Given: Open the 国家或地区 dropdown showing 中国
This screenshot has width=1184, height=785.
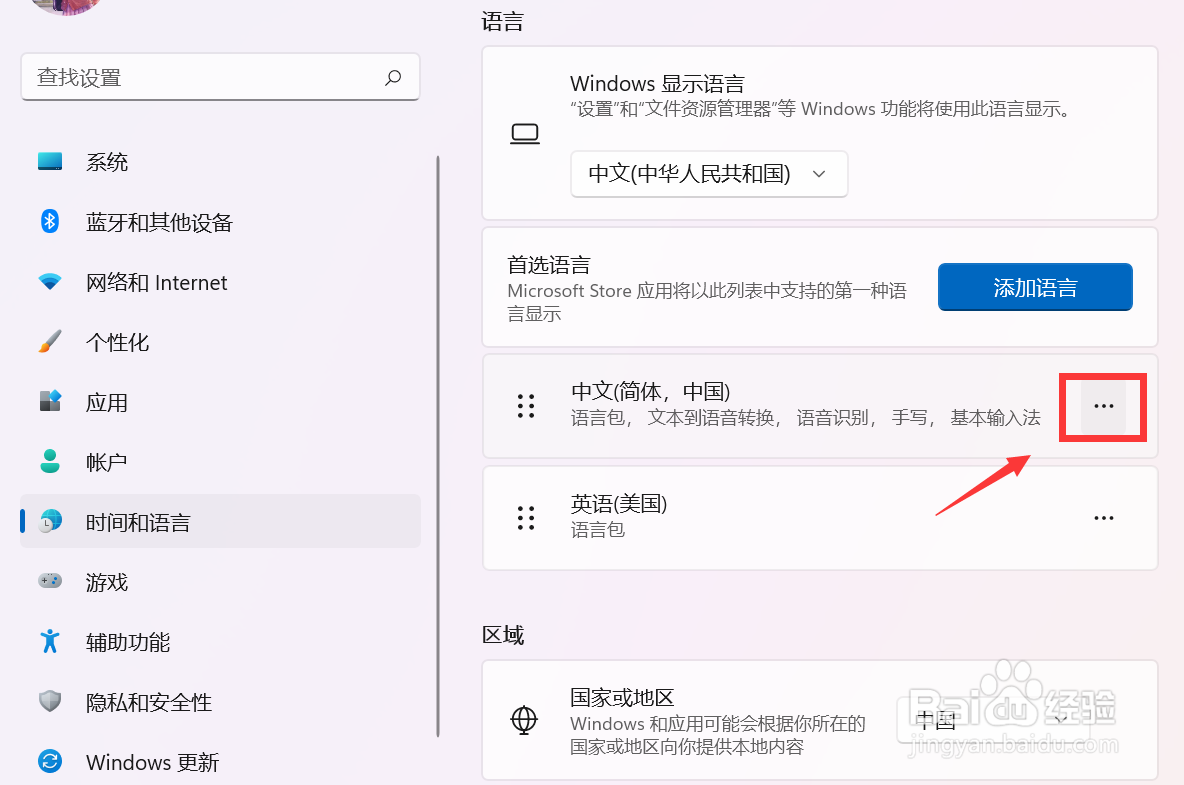Looking at the screenshot, I should click(x=995, y=719).
